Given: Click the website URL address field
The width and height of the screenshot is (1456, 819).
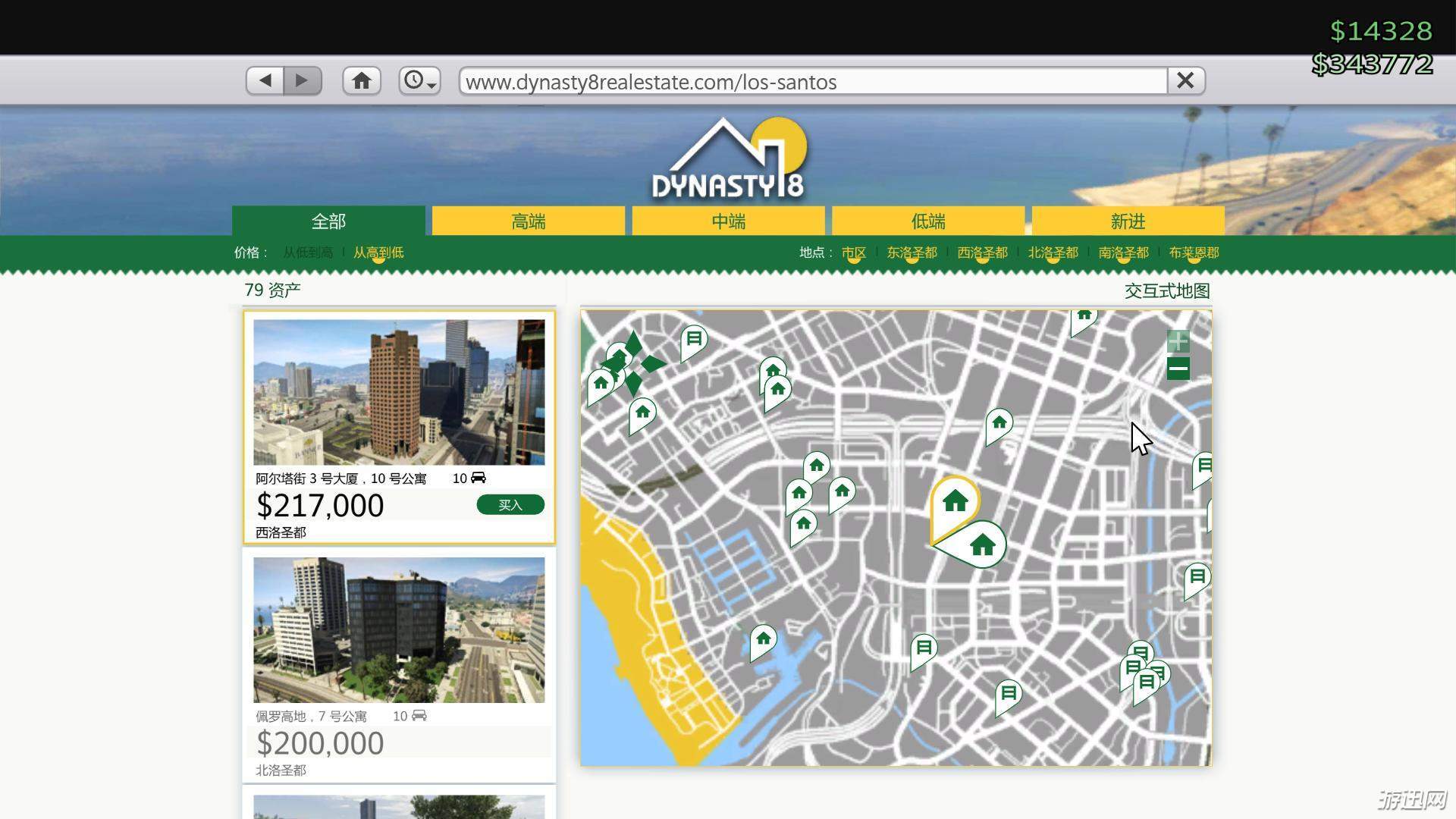Looking at the screenshot, I should (812, 81).
